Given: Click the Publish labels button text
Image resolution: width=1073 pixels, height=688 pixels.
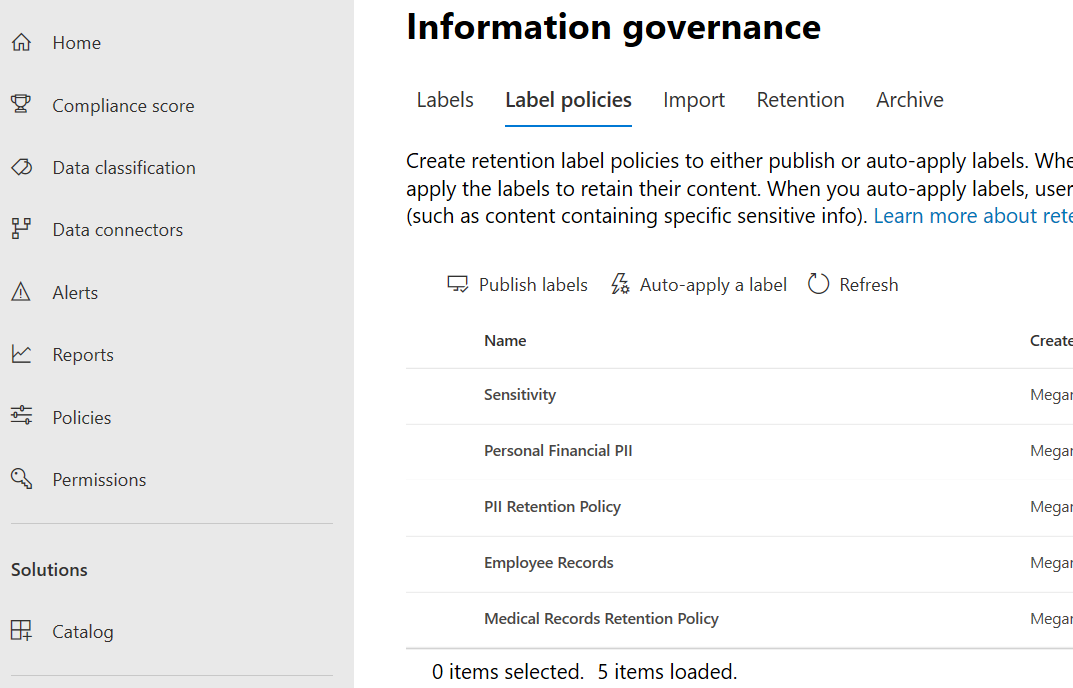Looking at the screenshot, I should (x=533, y=285).
